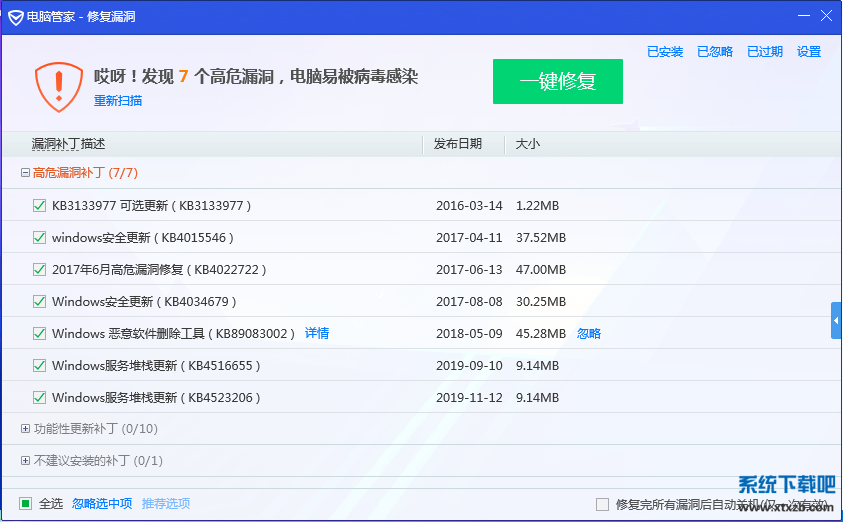Click 忽略 on the KB89083002 row
This screenshot has height=522, width=843.
coord(589,333)
